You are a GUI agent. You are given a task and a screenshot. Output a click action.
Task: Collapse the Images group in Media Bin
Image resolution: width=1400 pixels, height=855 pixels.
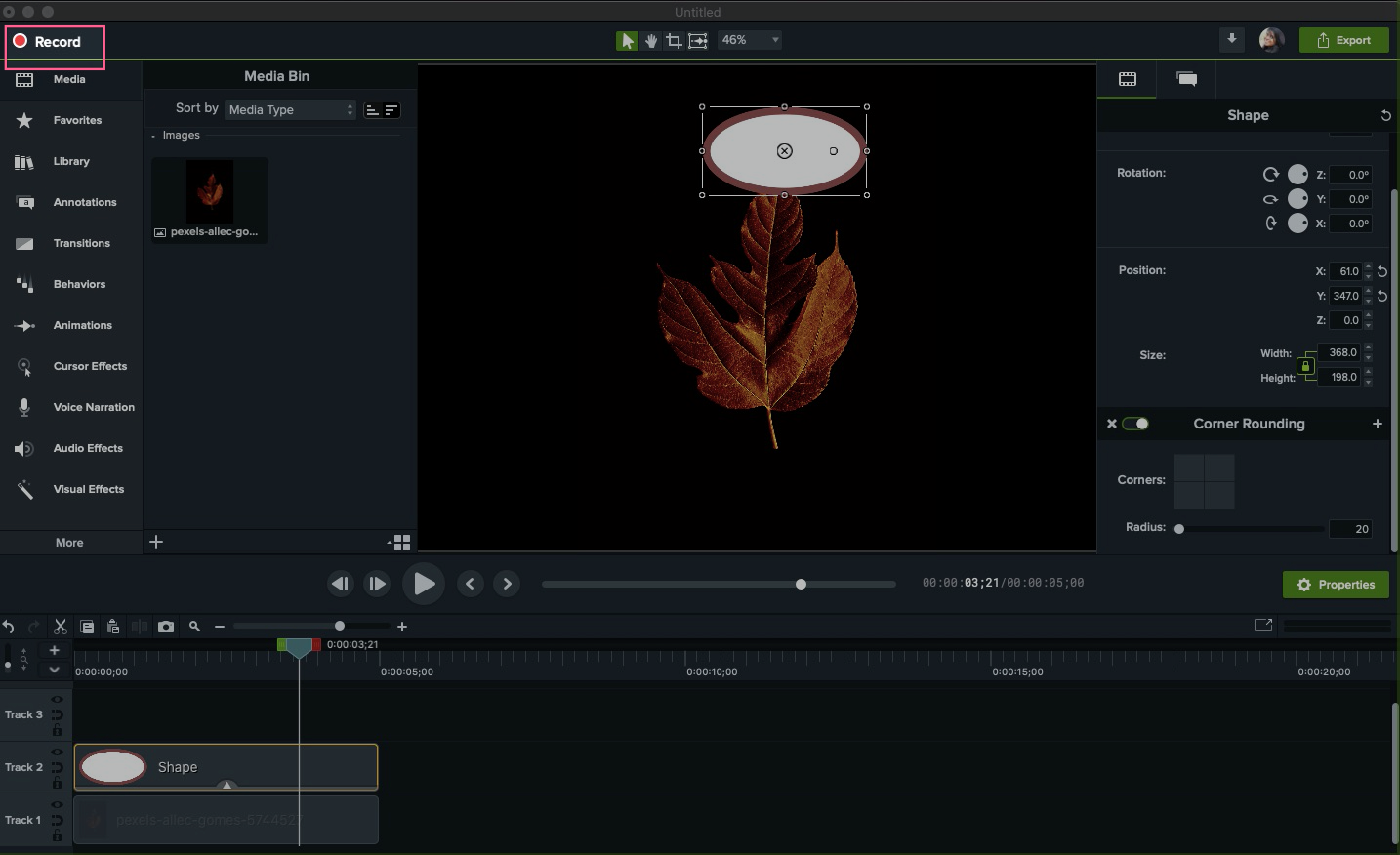coord(154,136)
